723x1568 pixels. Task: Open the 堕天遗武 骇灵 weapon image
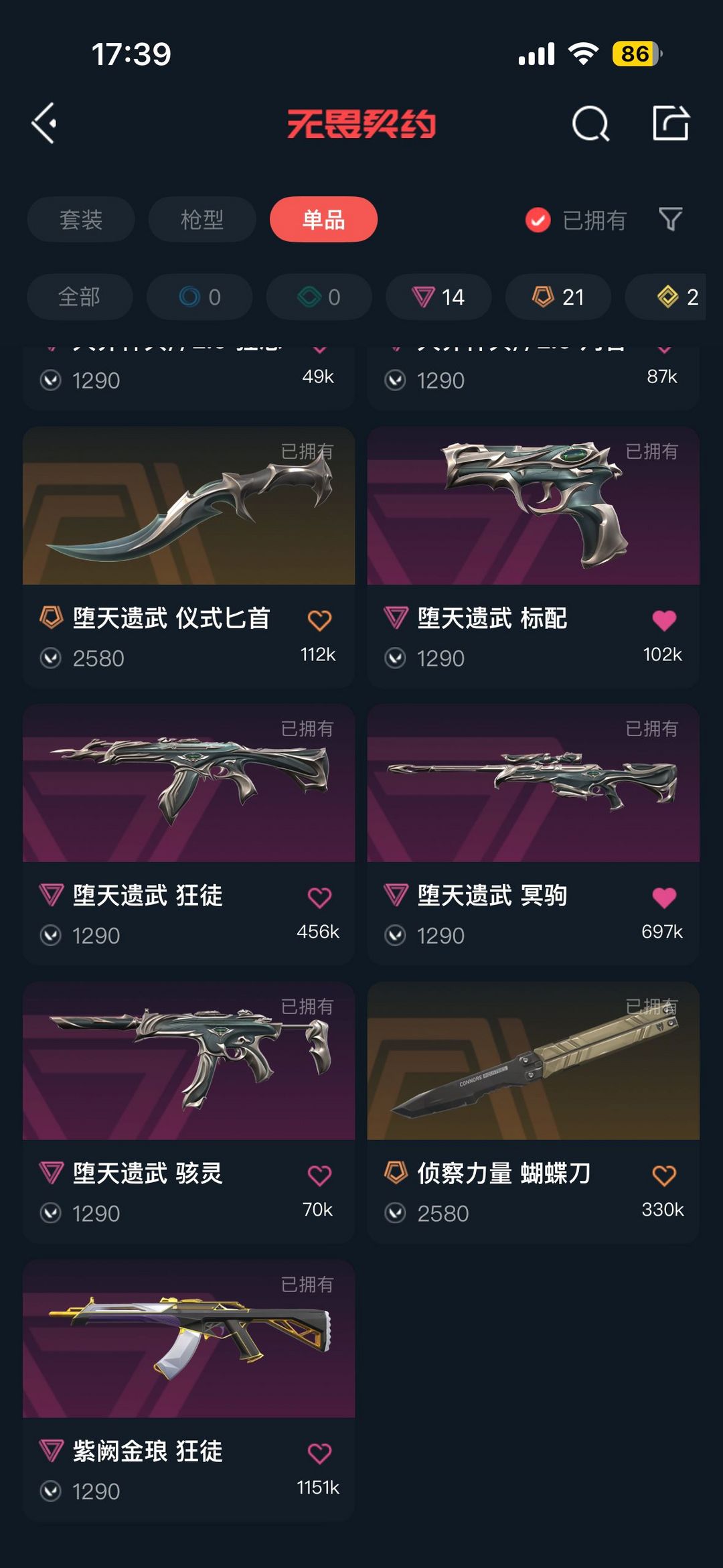click(189, 1061)
